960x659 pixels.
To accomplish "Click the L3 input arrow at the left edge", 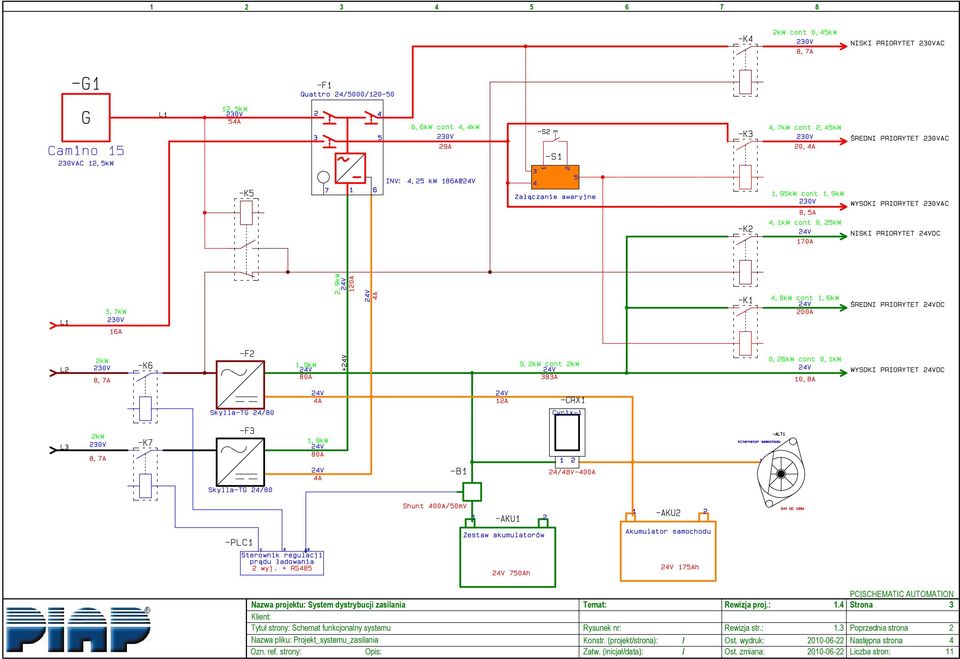I will click(53, 450).
